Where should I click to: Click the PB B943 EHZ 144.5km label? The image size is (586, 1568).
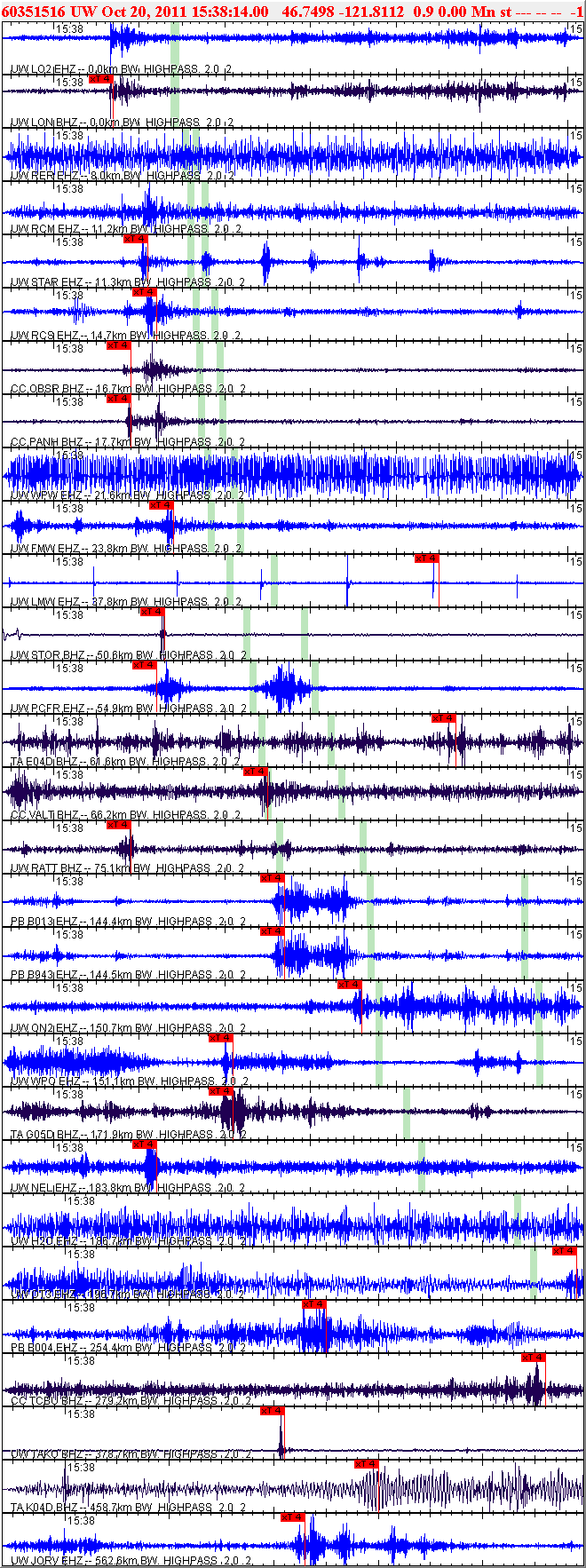click(128, 975)
